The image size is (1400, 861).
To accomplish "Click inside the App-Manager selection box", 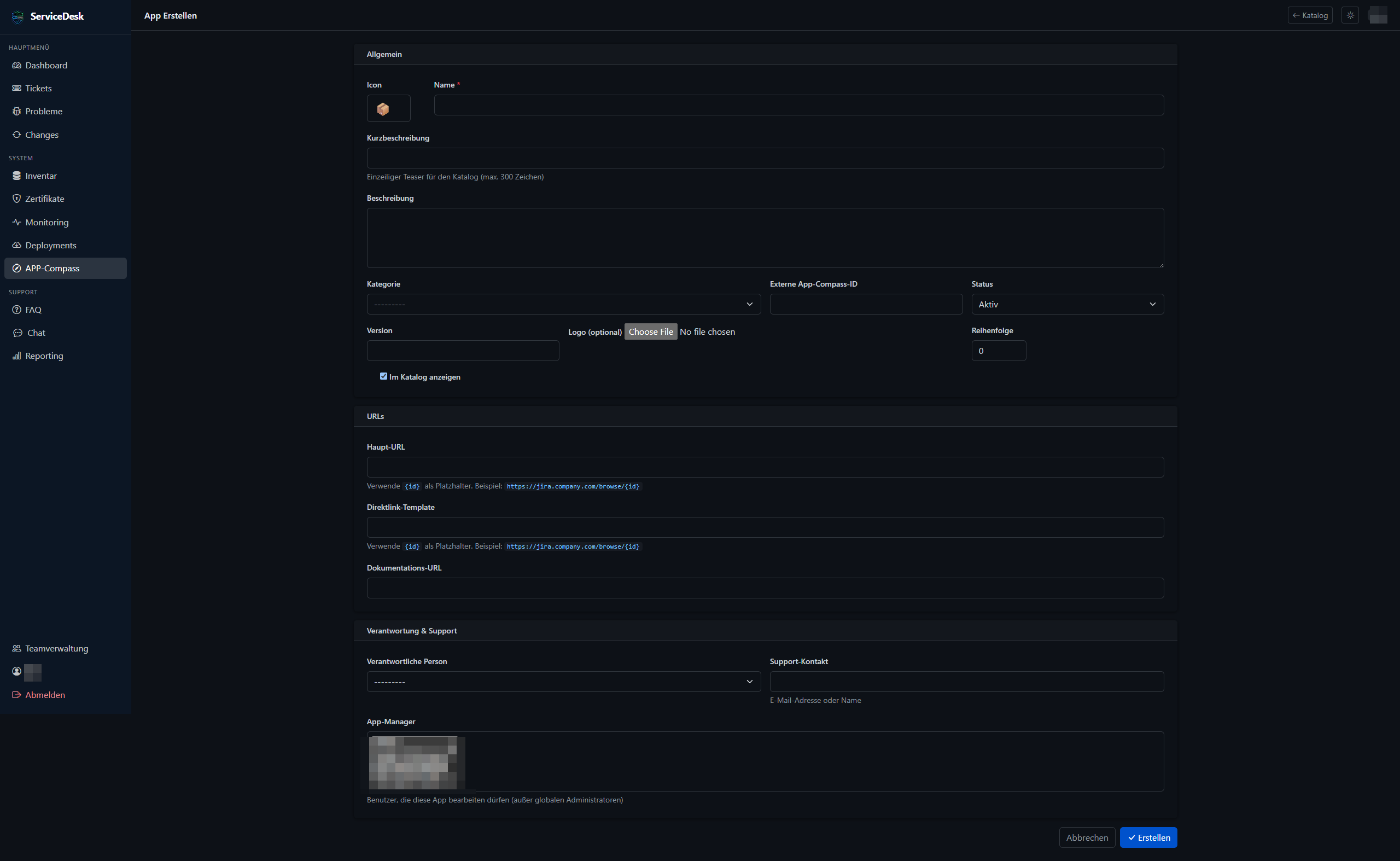I will pos(765,761).
